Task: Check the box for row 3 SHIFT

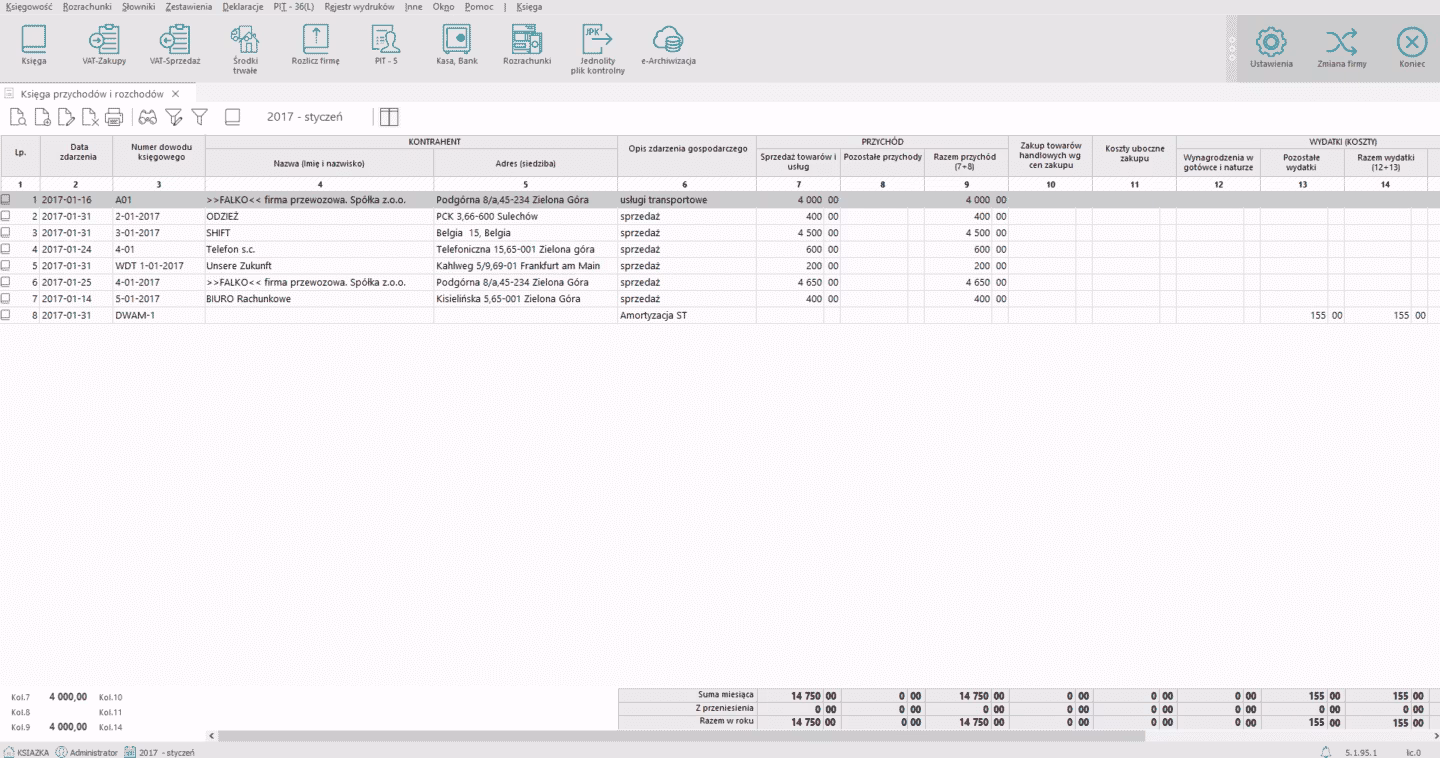Action: (x=6, y=233)
